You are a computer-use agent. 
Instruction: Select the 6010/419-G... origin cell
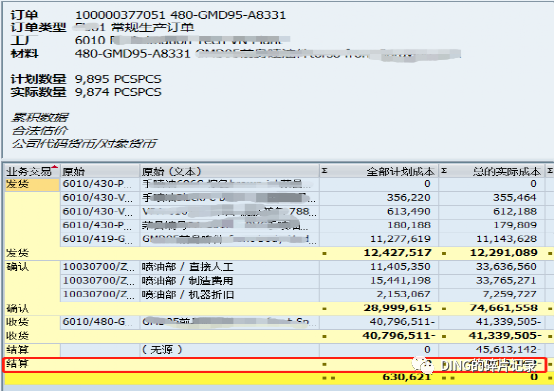click(x=100, y=239)
